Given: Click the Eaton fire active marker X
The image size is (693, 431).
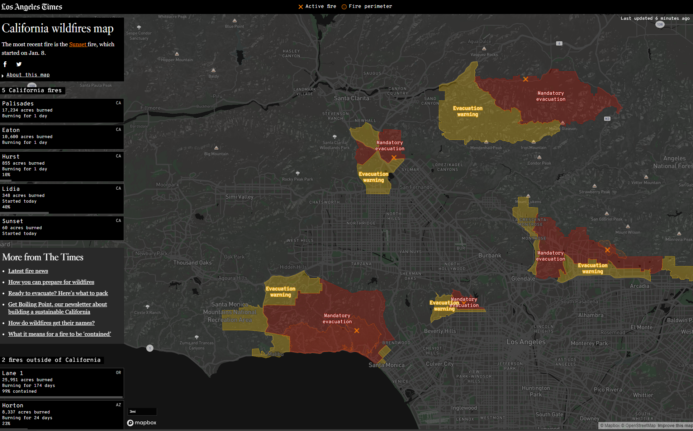Looking at the screenshot, I should [x=607, y=250].
